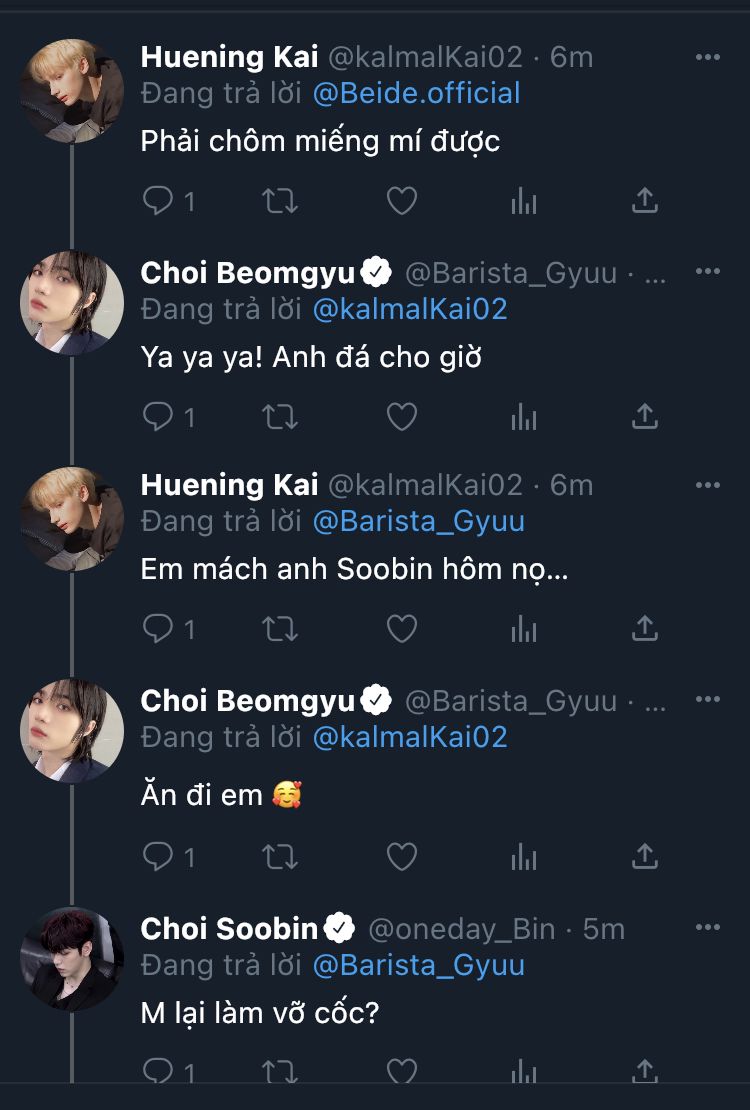Reply to Huening Kai's "Em mách anh Soobin" tweet
This screenshot has height=1110, width=750.
159,628
